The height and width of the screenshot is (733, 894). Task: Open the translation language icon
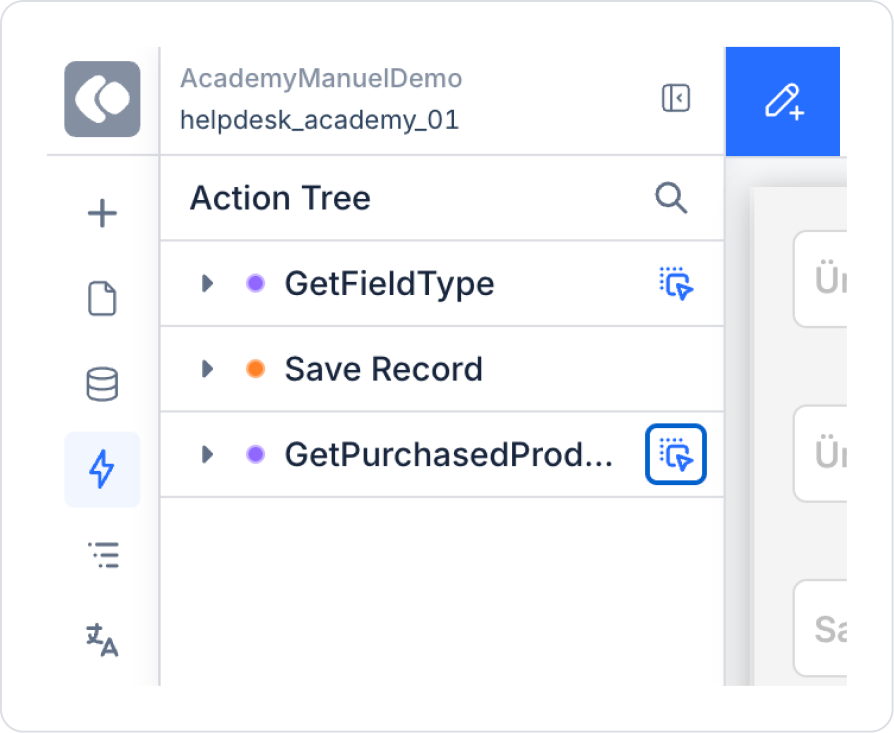pyautogui.click(x=102, y=640)
